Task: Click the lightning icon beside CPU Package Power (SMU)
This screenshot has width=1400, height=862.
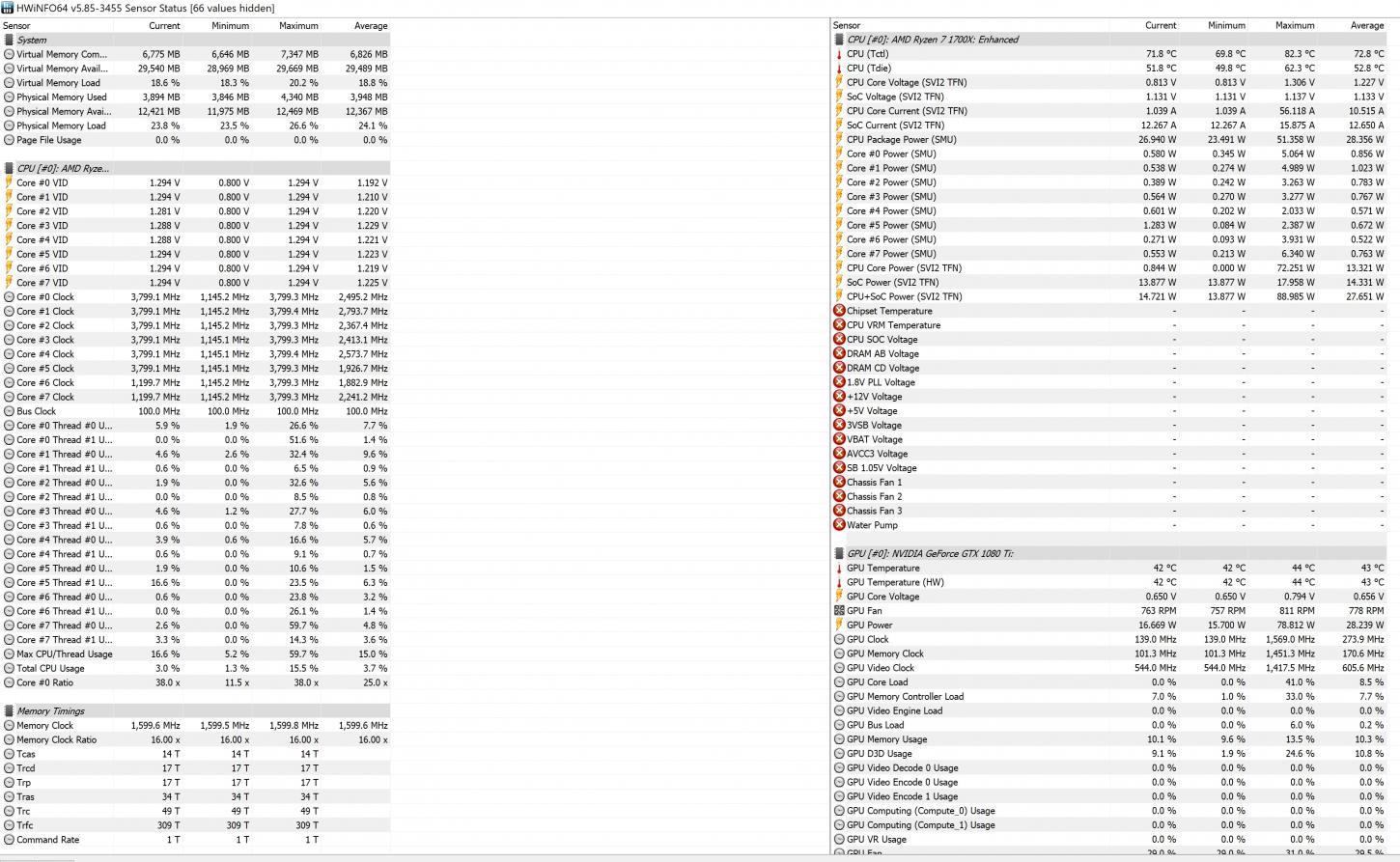Action: click(x=839, y=140)
